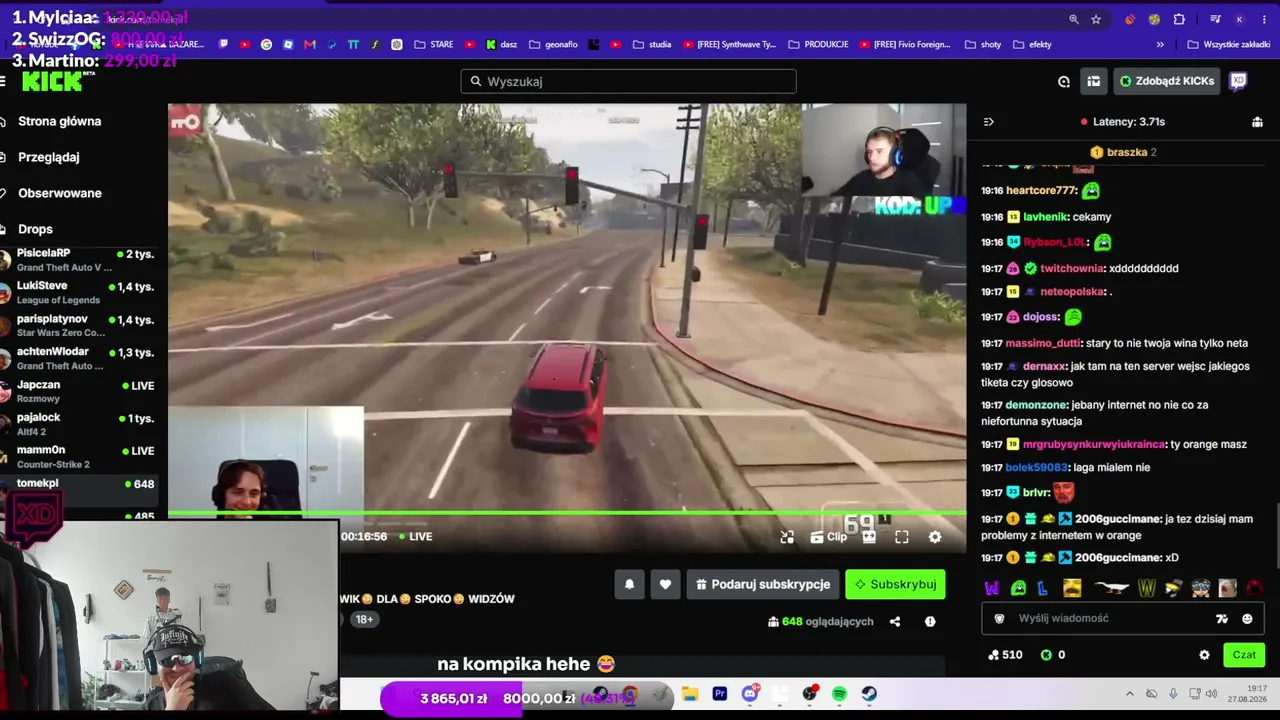Insert the goose emote in quick emotes

(1111, 588)
